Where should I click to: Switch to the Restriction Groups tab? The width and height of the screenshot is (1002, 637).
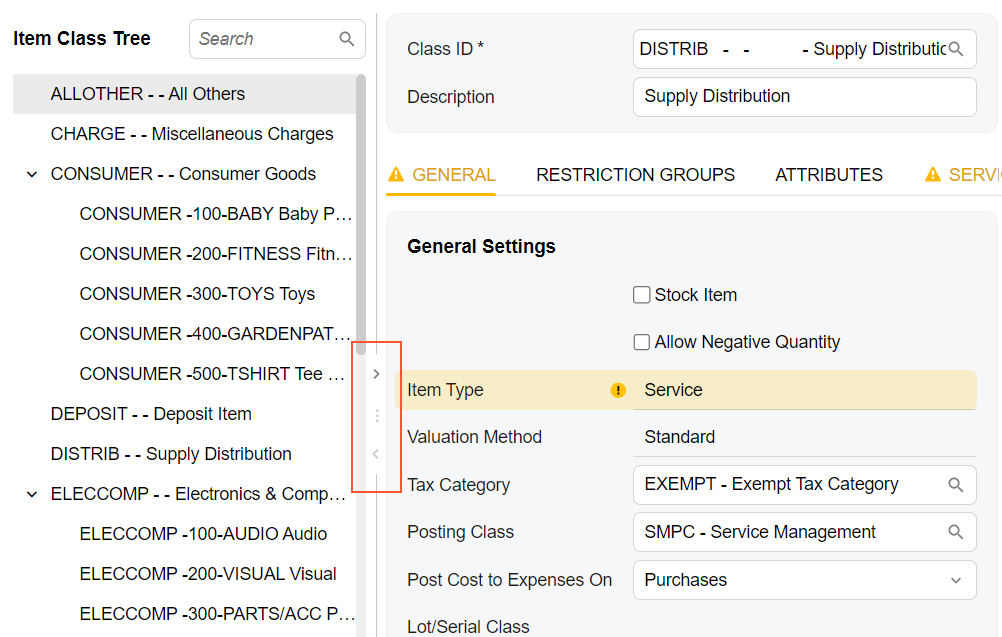click(635, 175)
